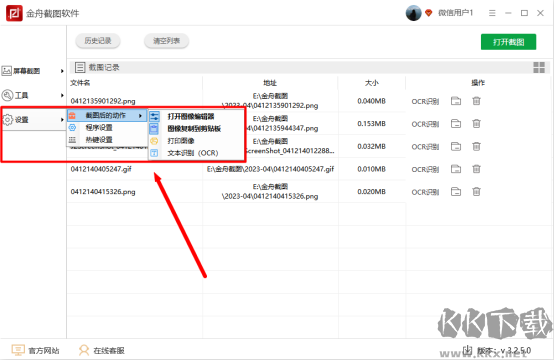This screenshot has height=360, width=554.
Task: Select 图像复制到剪贴板 option
Action: [x=196, y=129]
